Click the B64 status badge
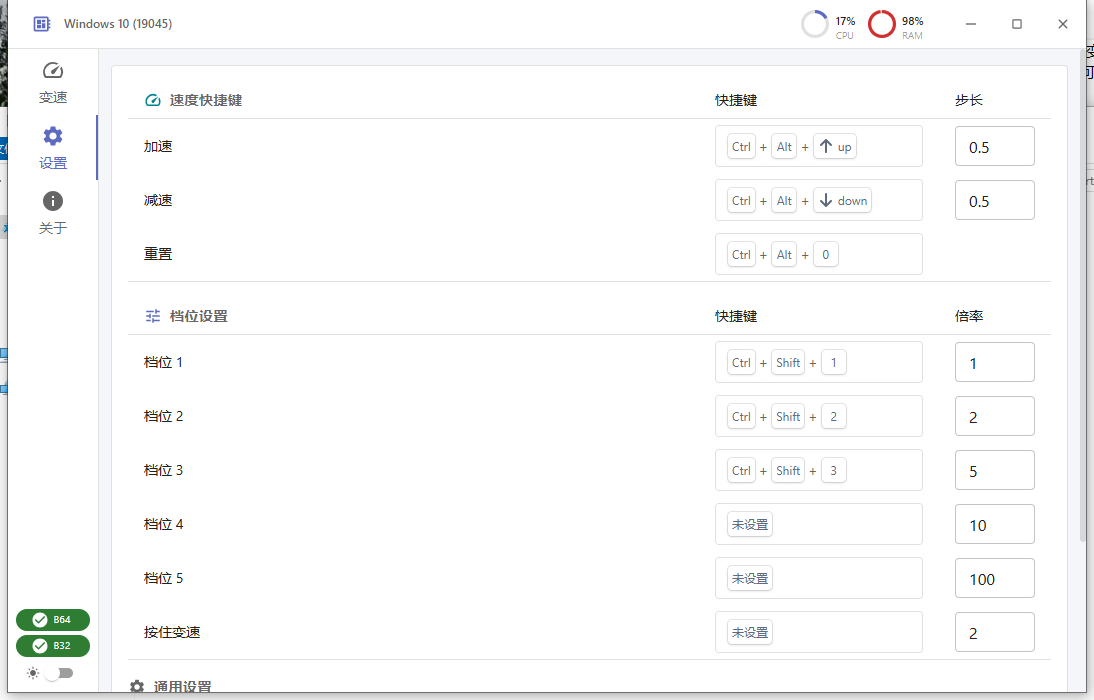Image resolution: width=1094 pixels, height=700 pixels. [x=53, y=620]
